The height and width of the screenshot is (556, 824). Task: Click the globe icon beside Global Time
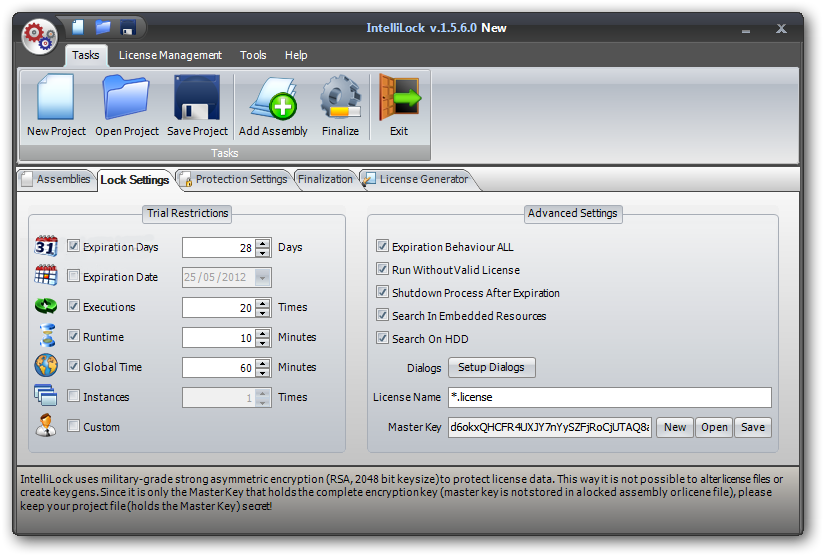pos(46,365)
